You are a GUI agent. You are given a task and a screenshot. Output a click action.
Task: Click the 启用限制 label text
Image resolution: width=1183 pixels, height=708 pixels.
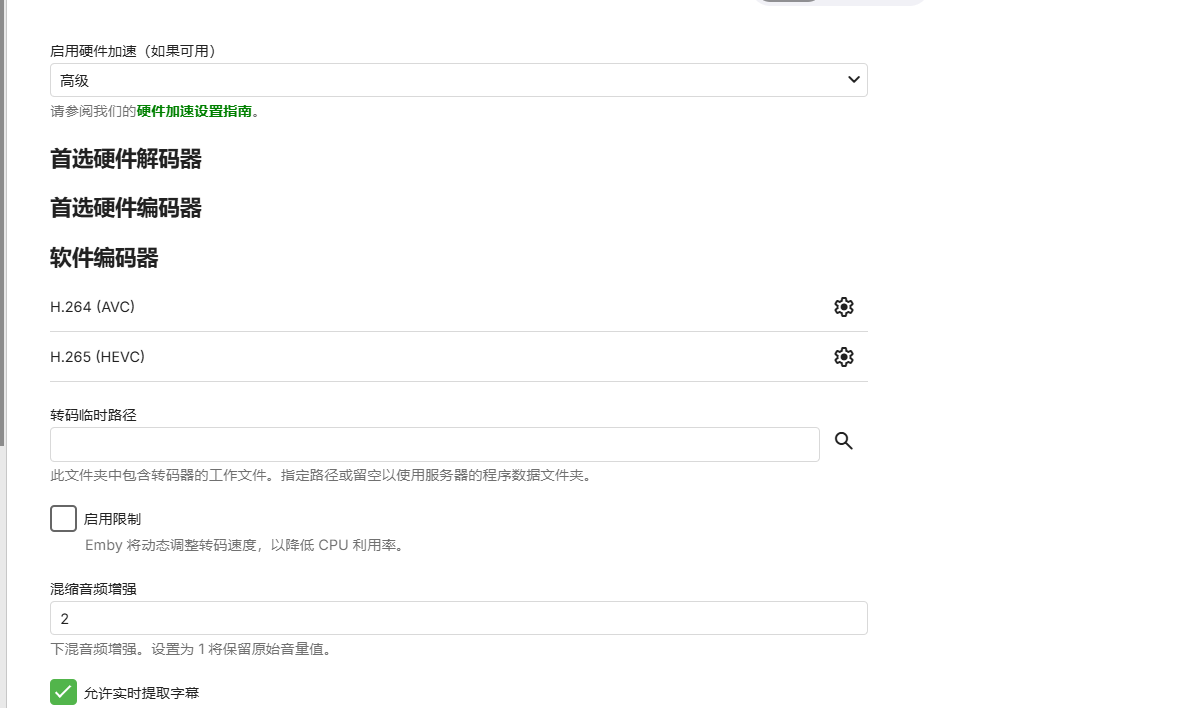pyautogui.click(x=112, y=519)
